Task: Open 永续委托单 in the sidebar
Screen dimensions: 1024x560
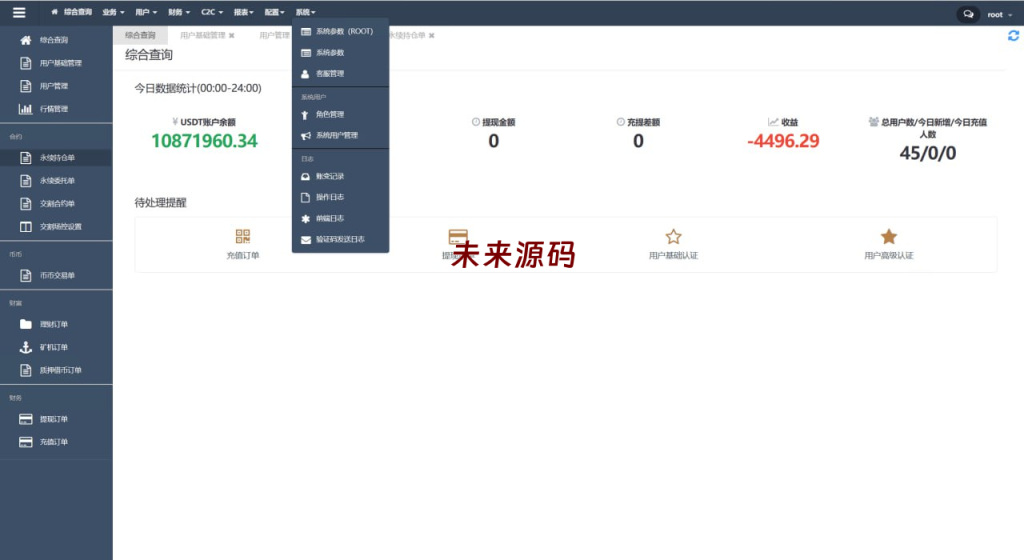Action: [56, 181]
